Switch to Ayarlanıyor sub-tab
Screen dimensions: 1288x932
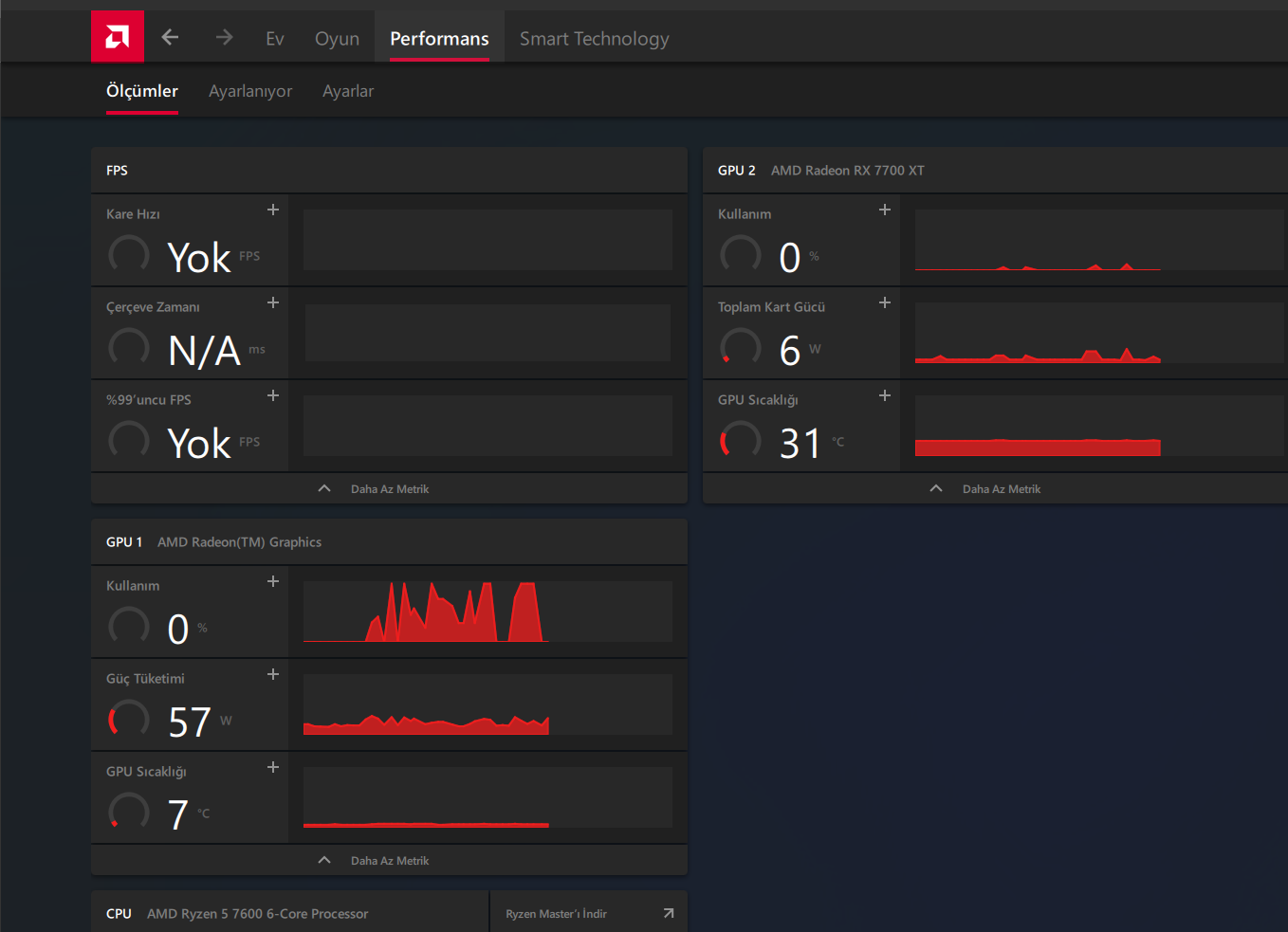point(250,92)
